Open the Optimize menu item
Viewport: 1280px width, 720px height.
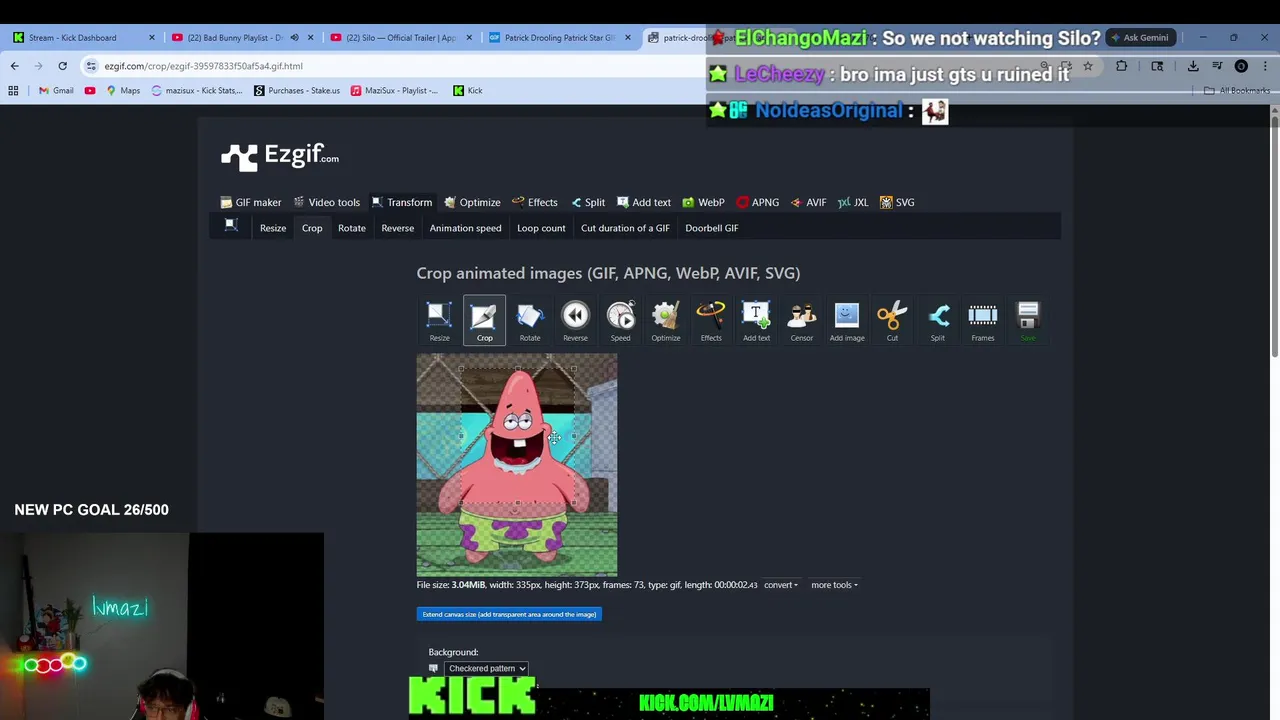[472, 202]
